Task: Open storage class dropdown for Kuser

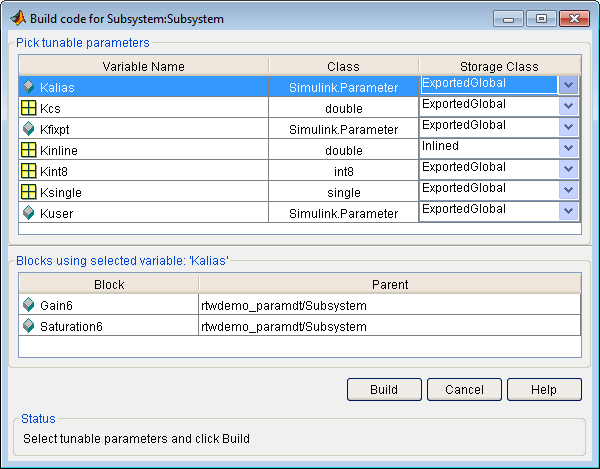Action: coord(568,211)
